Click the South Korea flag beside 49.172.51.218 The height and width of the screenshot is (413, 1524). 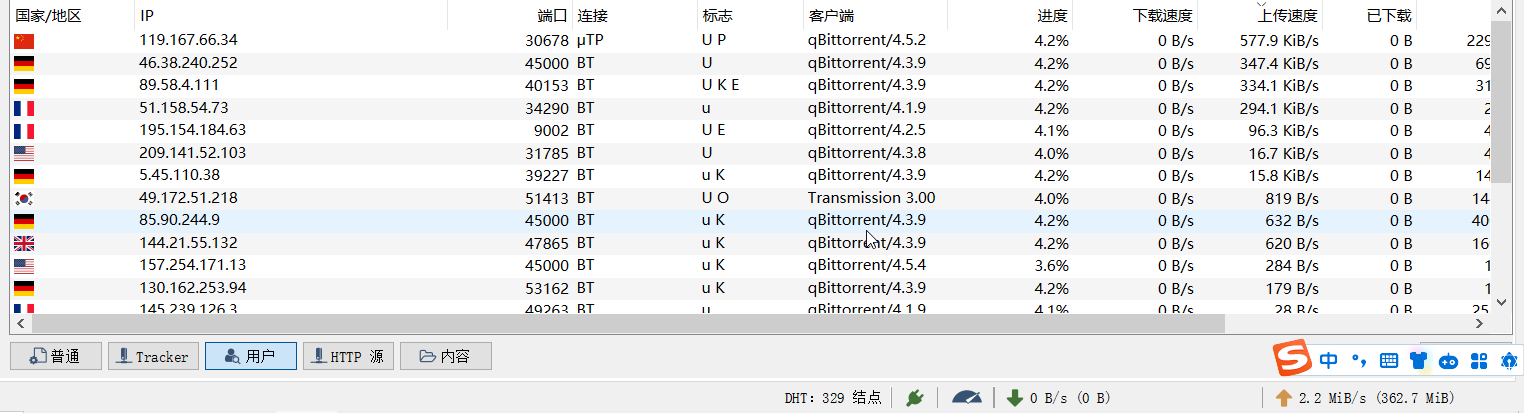click(24, 199)
